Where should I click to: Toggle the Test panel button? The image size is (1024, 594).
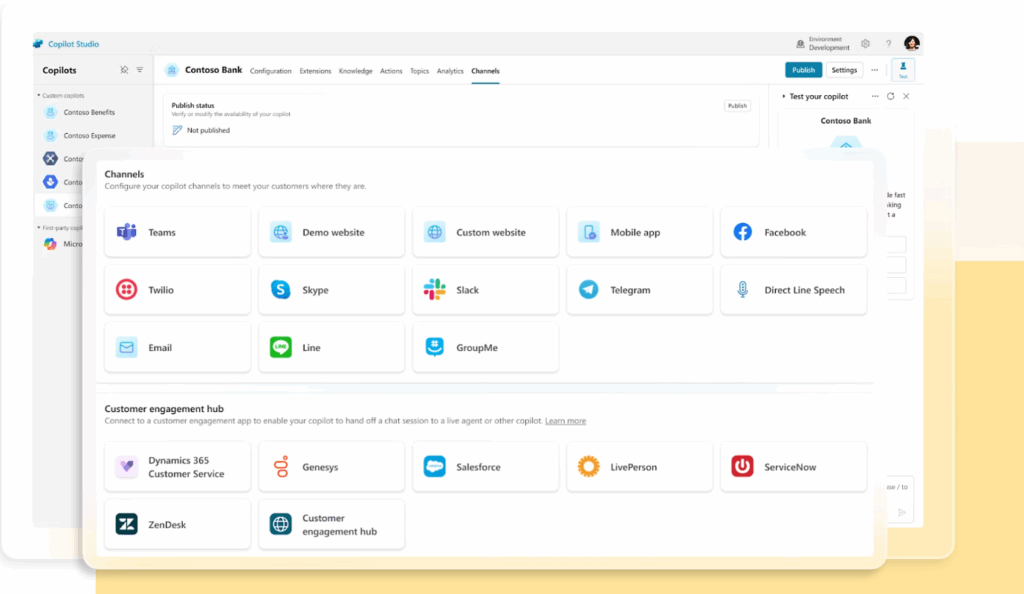pyautogui.click(x=903, y=69)
